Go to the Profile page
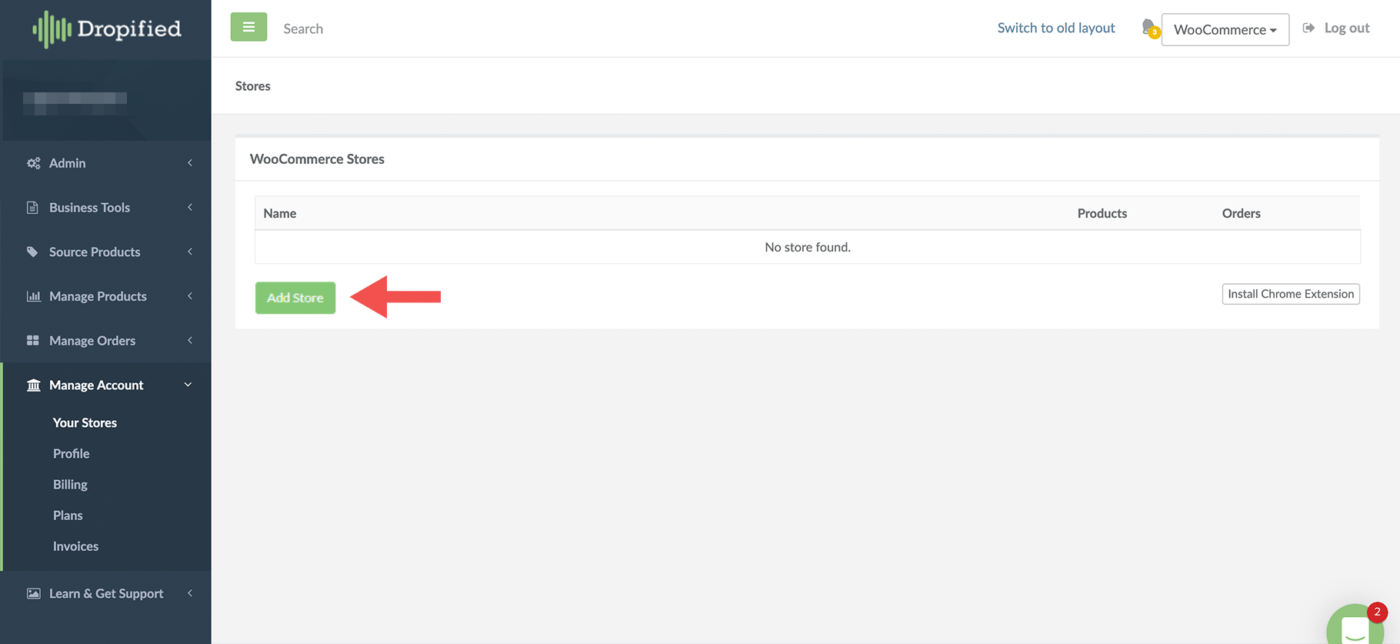The width and height of the screenshot is (1400, 644). point(71,453)
